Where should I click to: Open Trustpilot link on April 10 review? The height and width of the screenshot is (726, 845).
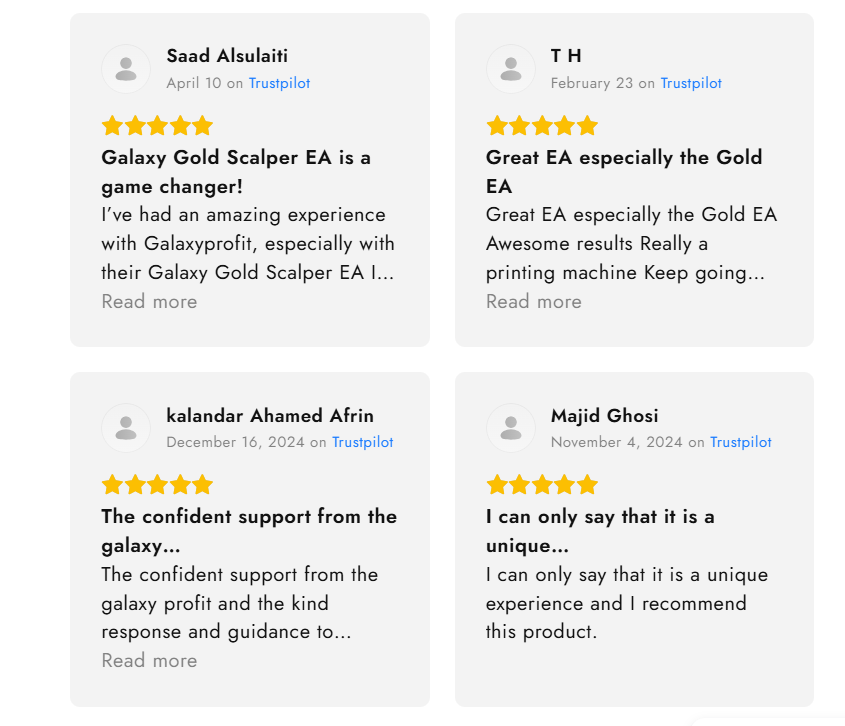279,83
